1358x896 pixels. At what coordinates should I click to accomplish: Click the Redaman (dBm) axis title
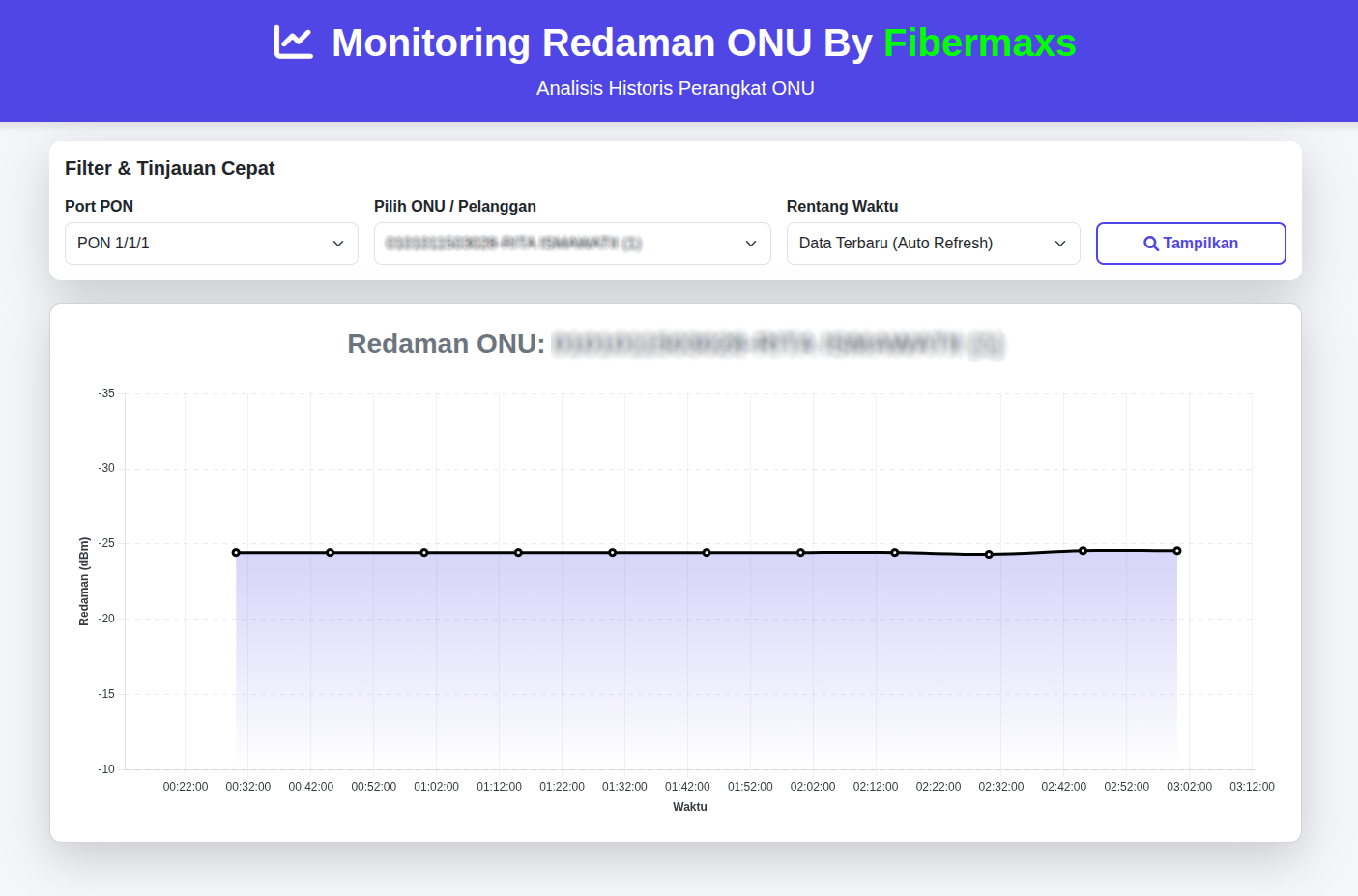pos(84,582)
